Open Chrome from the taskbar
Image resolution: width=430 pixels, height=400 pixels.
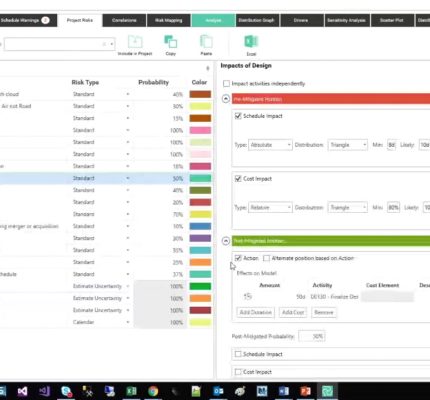[x=153, y=391]
